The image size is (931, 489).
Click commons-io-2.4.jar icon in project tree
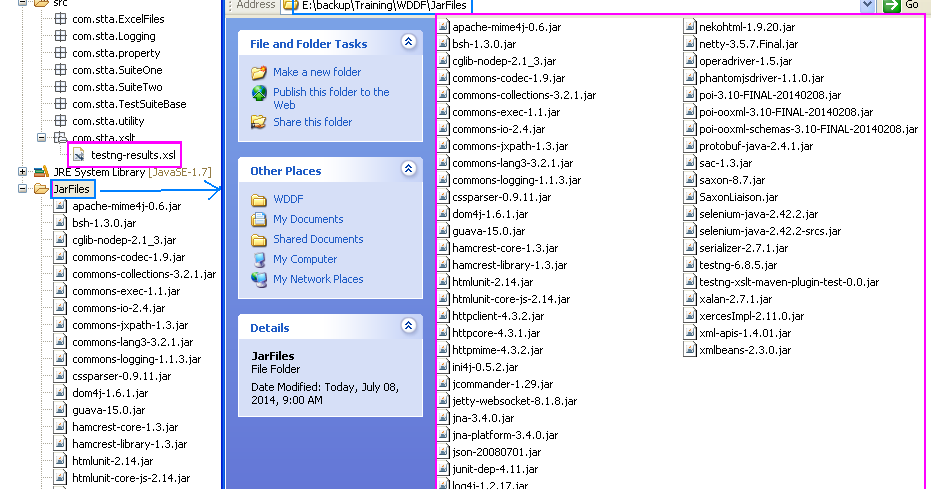point(60,308)
